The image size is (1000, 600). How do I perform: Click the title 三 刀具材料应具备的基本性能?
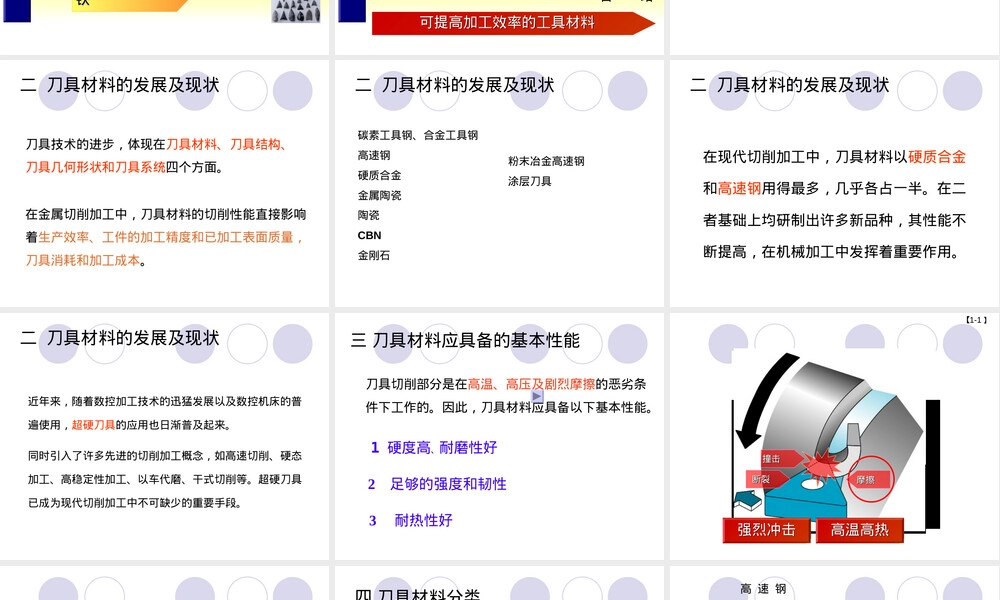pos(465,340)
